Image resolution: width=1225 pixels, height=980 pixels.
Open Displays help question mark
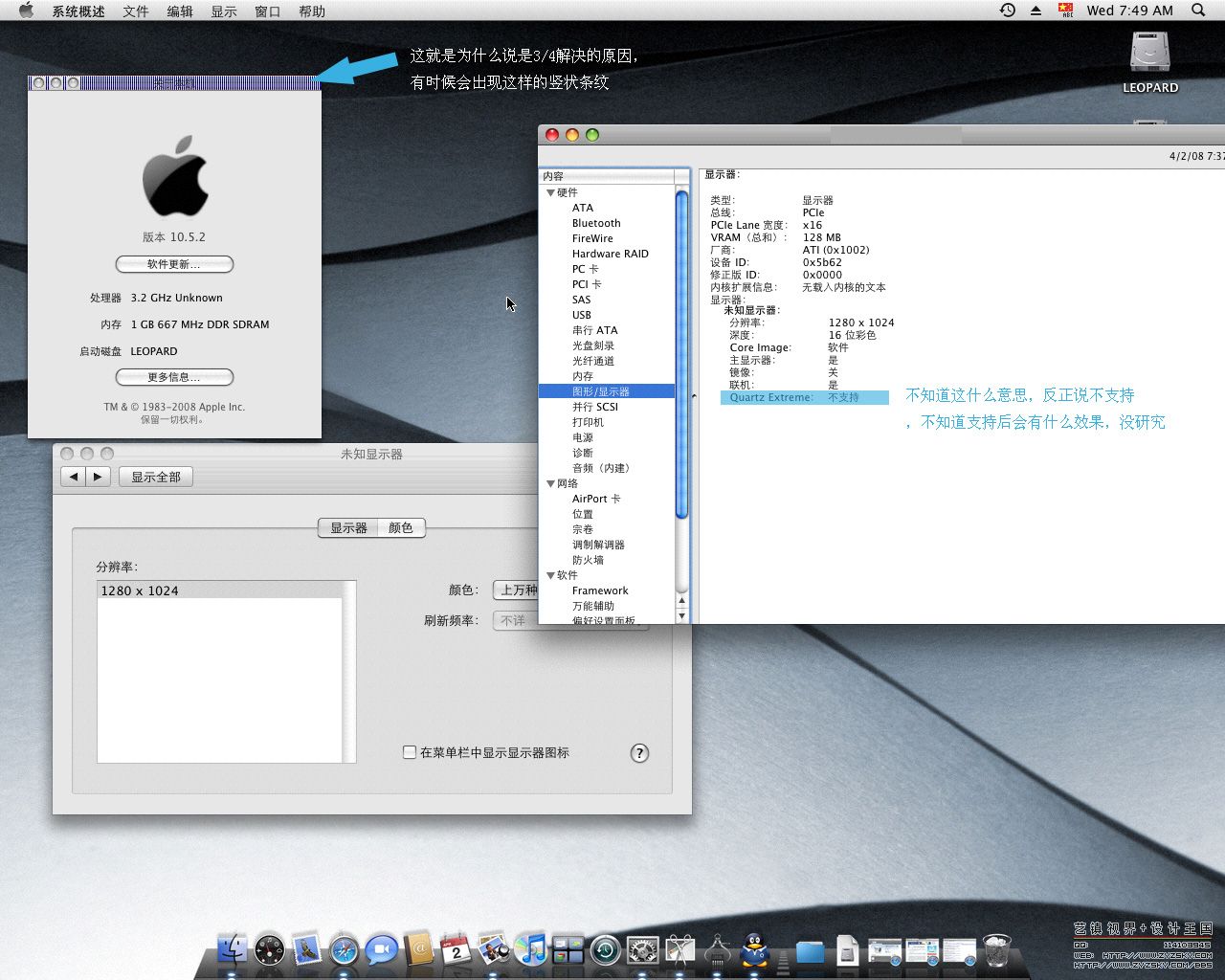pyautogui.click(x=639, y=753)
